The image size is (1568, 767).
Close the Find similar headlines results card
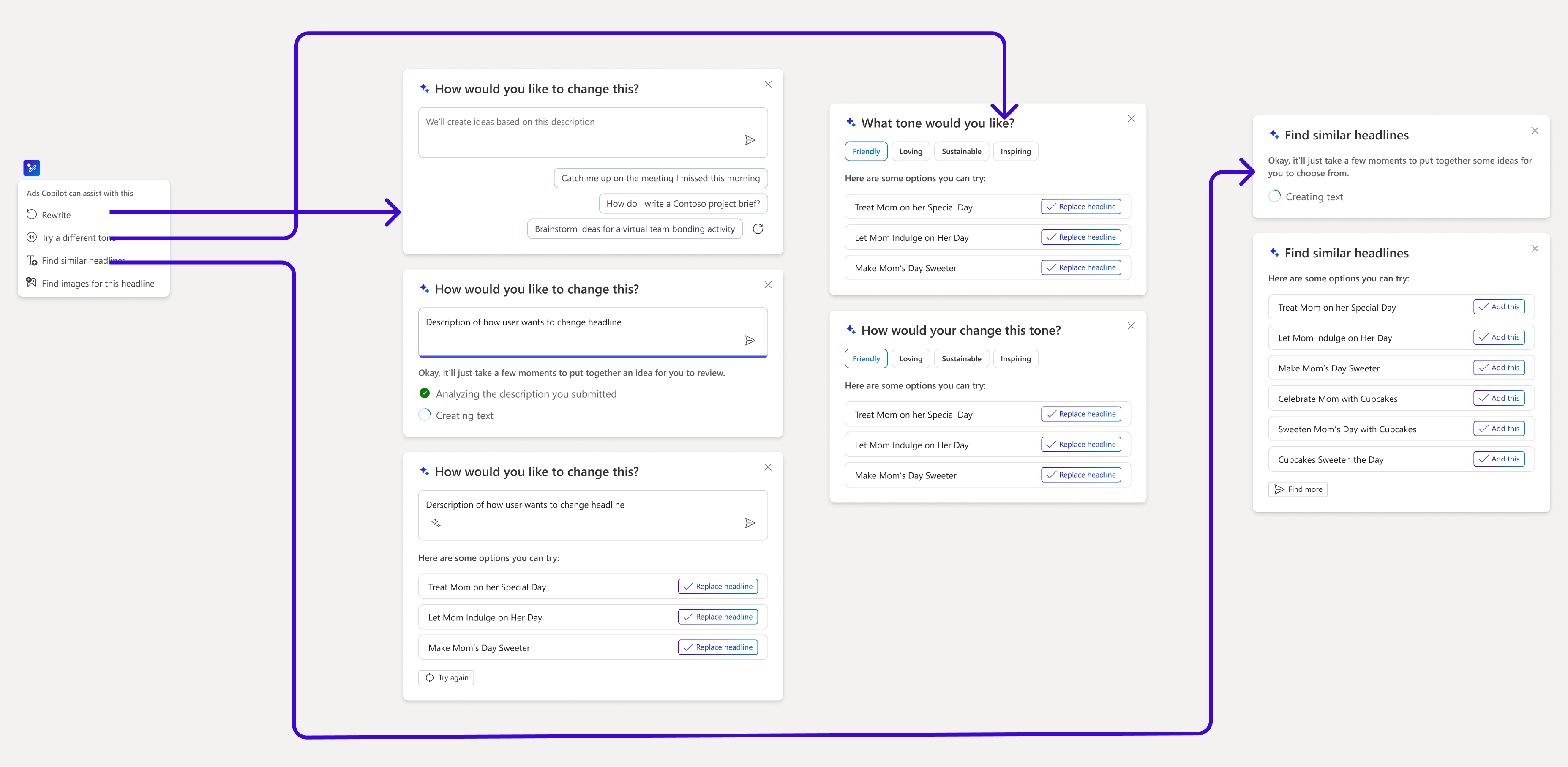pos(1535,248)
